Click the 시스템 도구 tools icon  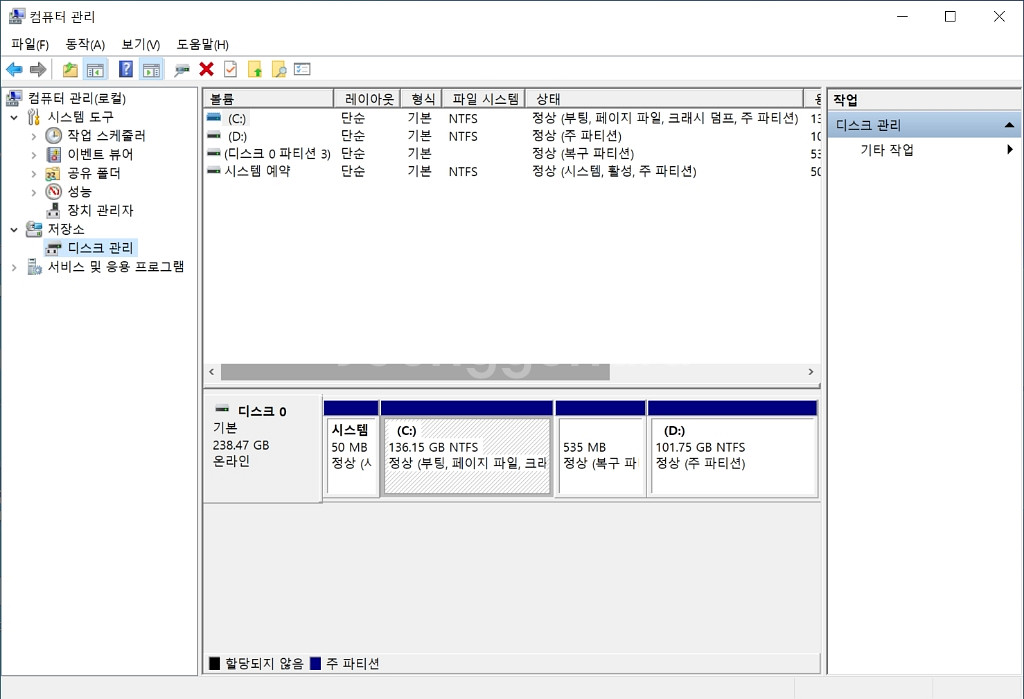(34, 117)
